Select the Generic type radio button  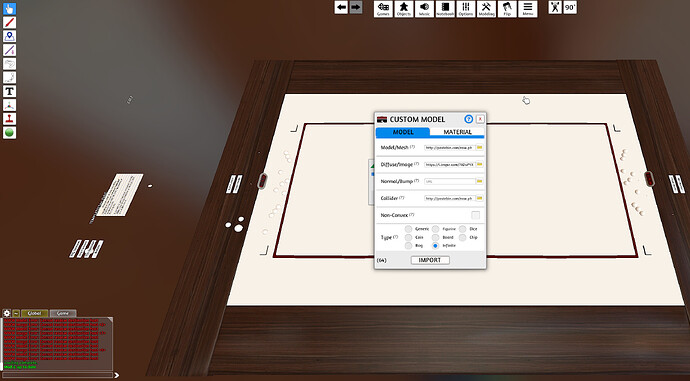tap(408, 229)
